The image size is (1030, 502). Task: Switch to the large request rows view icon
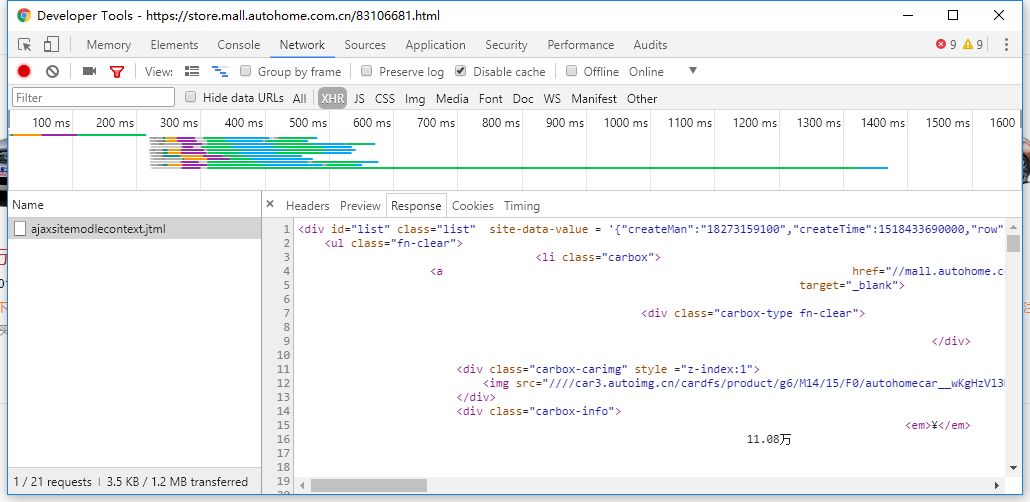192,71
